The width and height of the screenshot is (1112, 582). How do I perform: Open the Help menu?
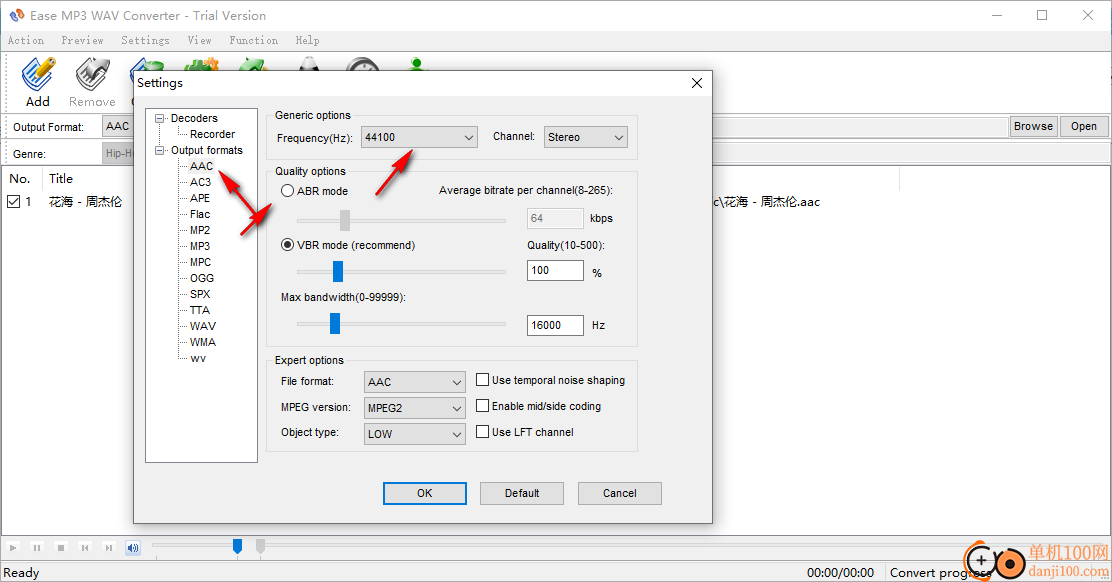(x=307, y=40)
